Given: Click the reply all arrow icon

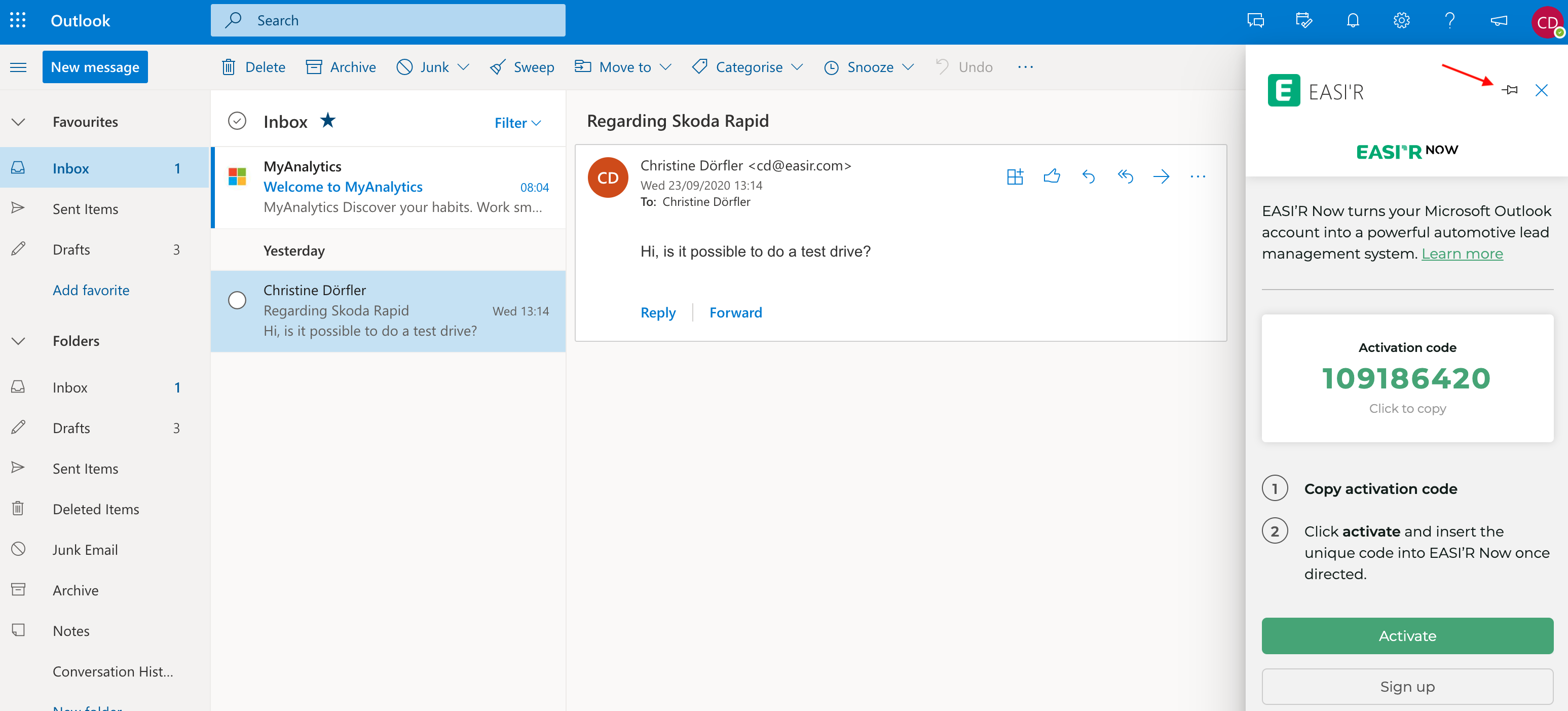Looking at the screenshot, I should (1125, 176).
